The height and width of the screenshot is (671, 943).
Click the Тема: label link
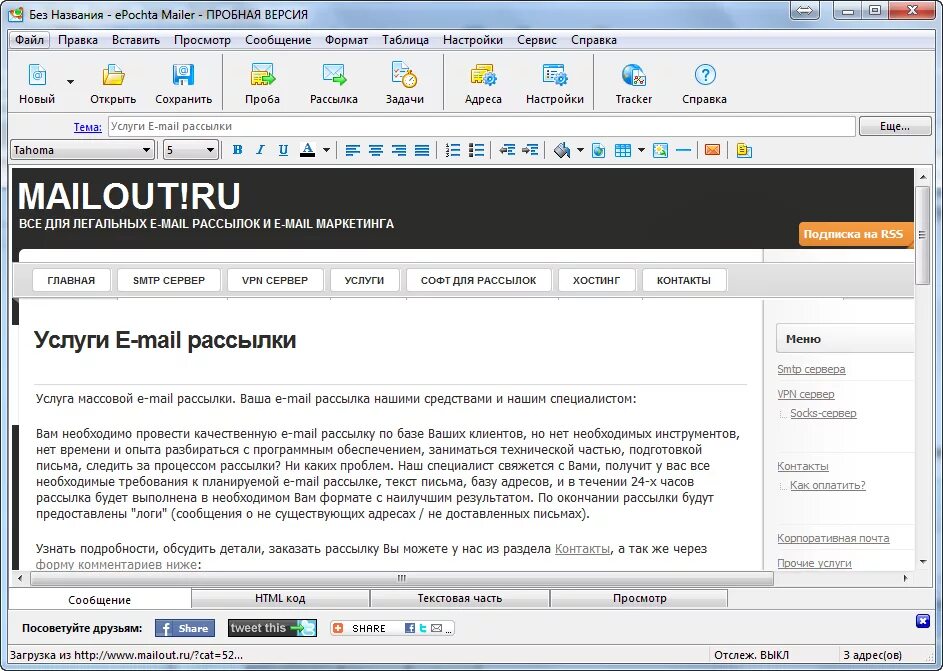pyautogui.click(x=88, y=127)
